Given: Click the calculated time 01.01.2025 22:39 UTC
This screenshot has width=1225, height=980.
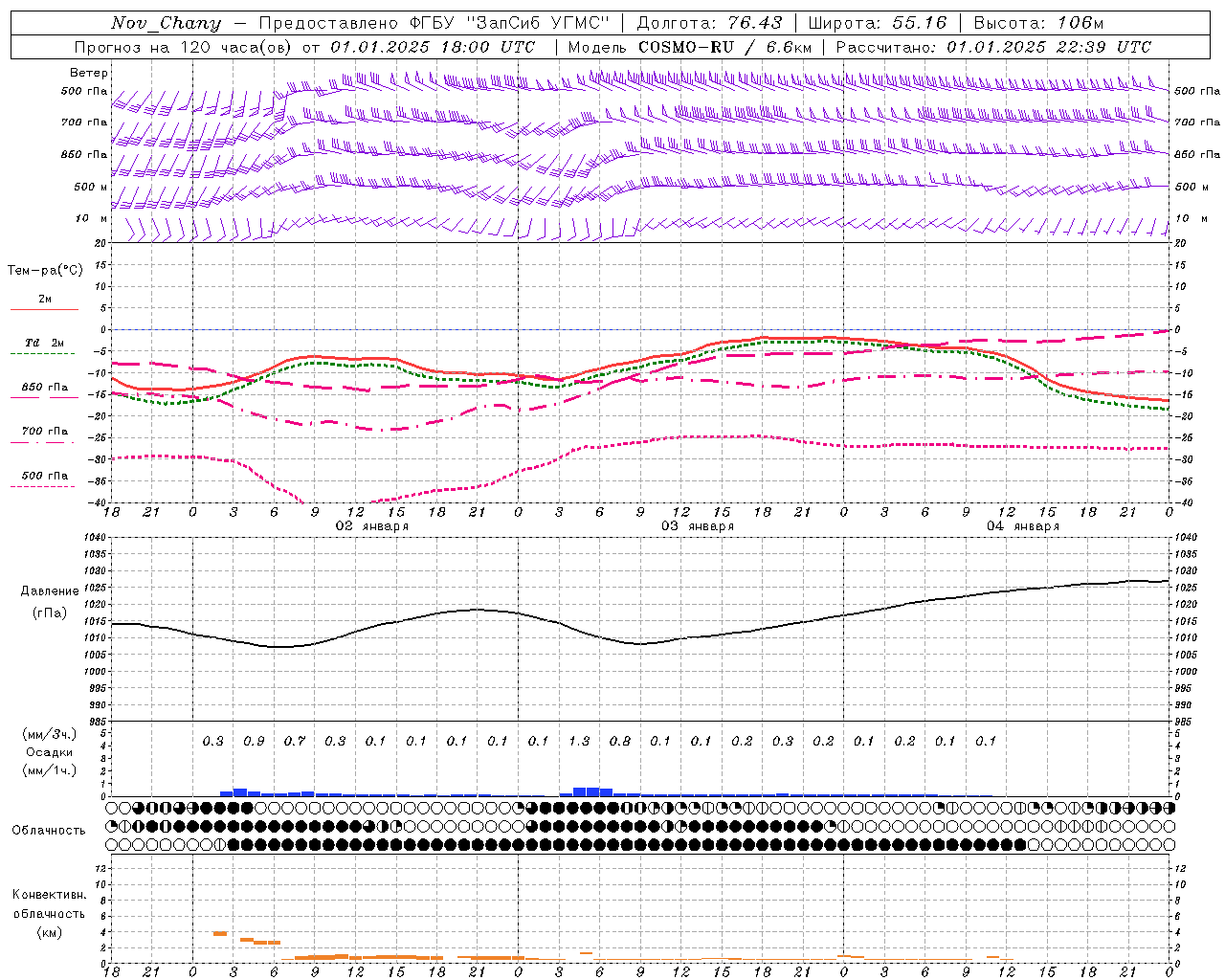Looking at the screenshot, I should [1049, 47].
